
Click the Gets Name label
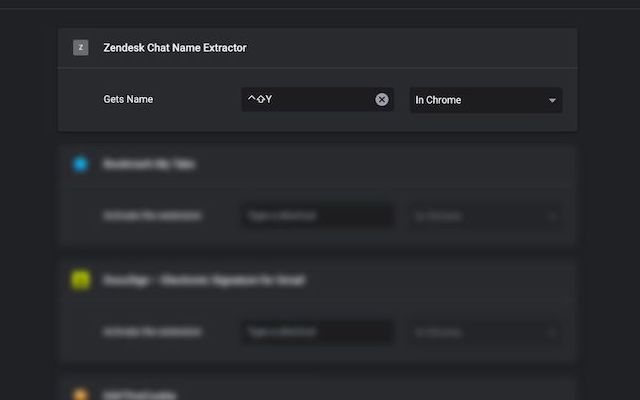point(128,100)
